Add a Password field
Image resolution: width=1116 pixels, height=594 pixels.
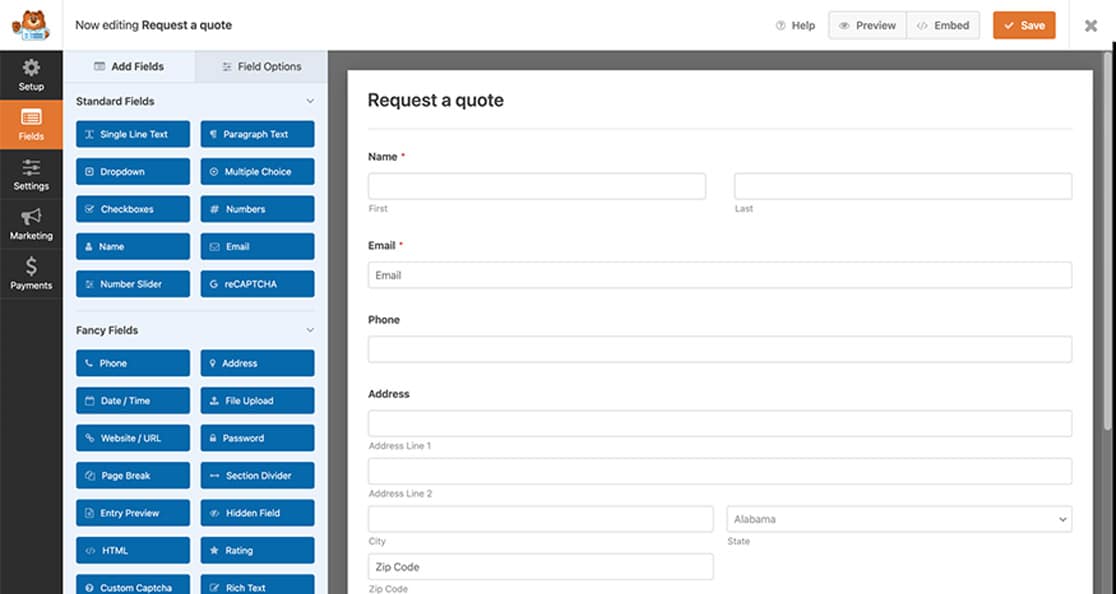pos(258,438)
